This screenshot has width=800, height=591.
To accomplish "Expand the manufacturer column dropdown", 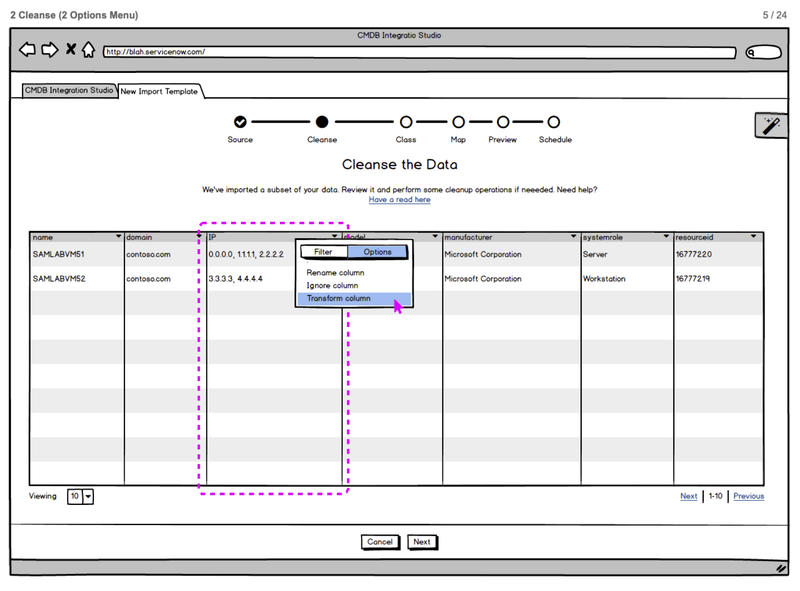I will [x=573, y=236].
